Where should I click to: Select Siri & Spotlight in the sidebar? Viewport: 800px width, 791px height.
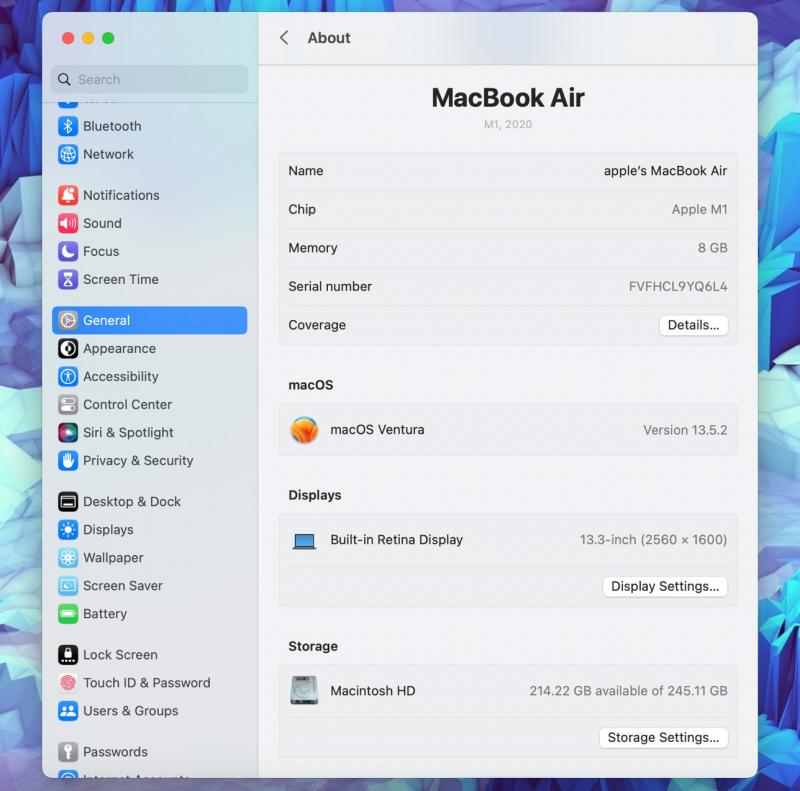[x=149, y=433]
